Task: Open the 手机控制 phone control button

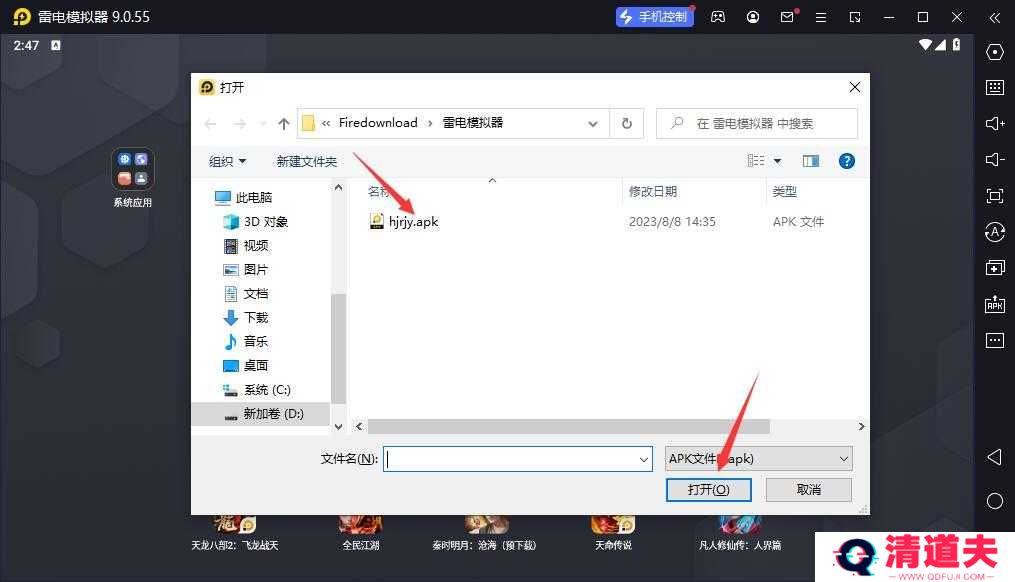Action: [x=654, y=17]
